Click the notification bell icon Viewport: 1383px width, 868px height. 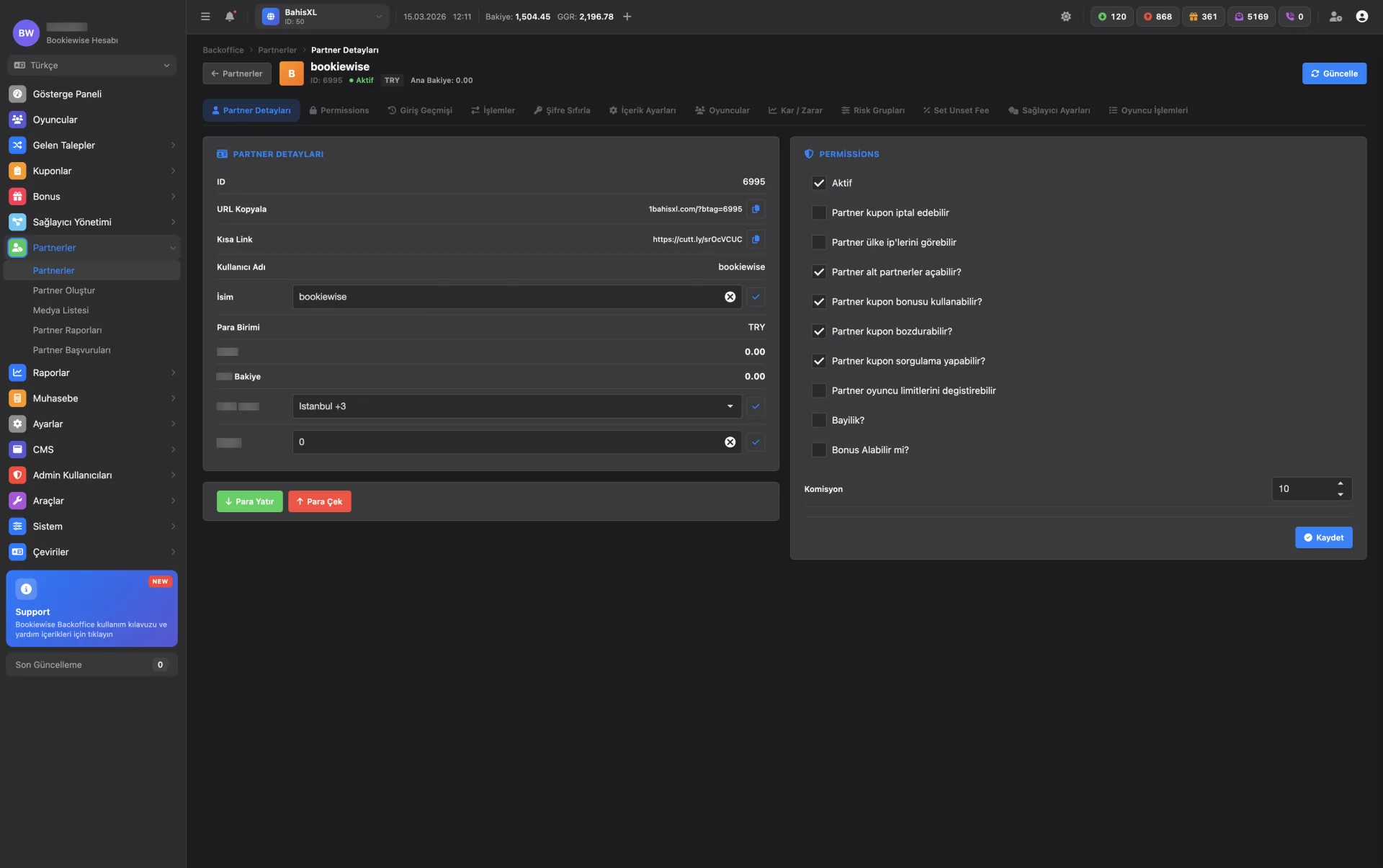click(230, 17)
